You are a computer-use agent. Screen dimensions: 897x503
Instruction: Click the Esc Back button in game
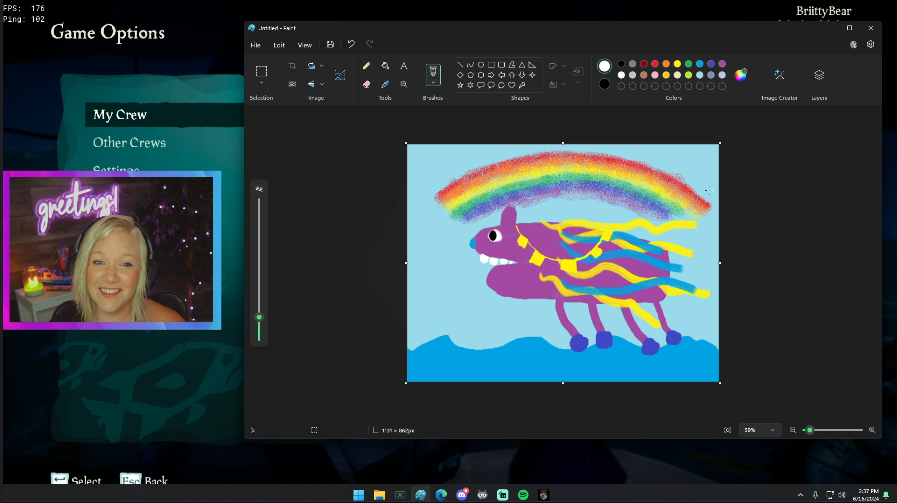point(144,480)
